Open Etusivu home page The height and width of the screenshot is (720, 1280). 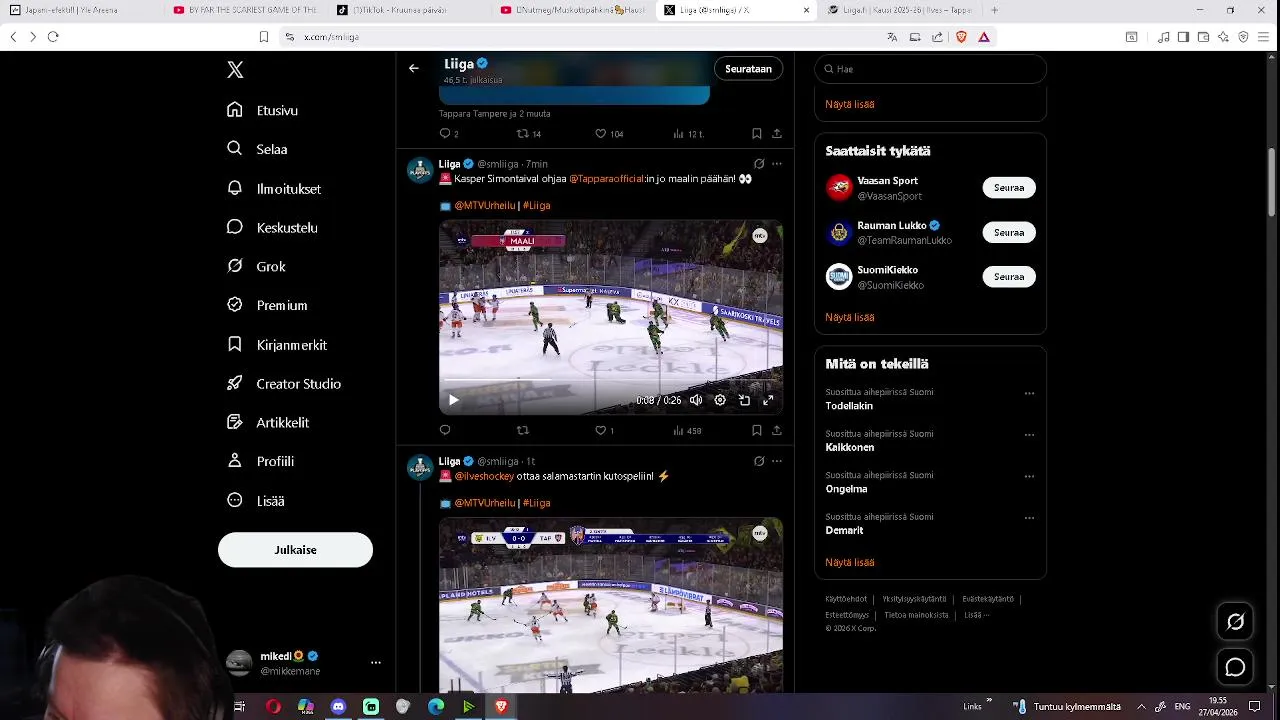[x=263, y=110]
